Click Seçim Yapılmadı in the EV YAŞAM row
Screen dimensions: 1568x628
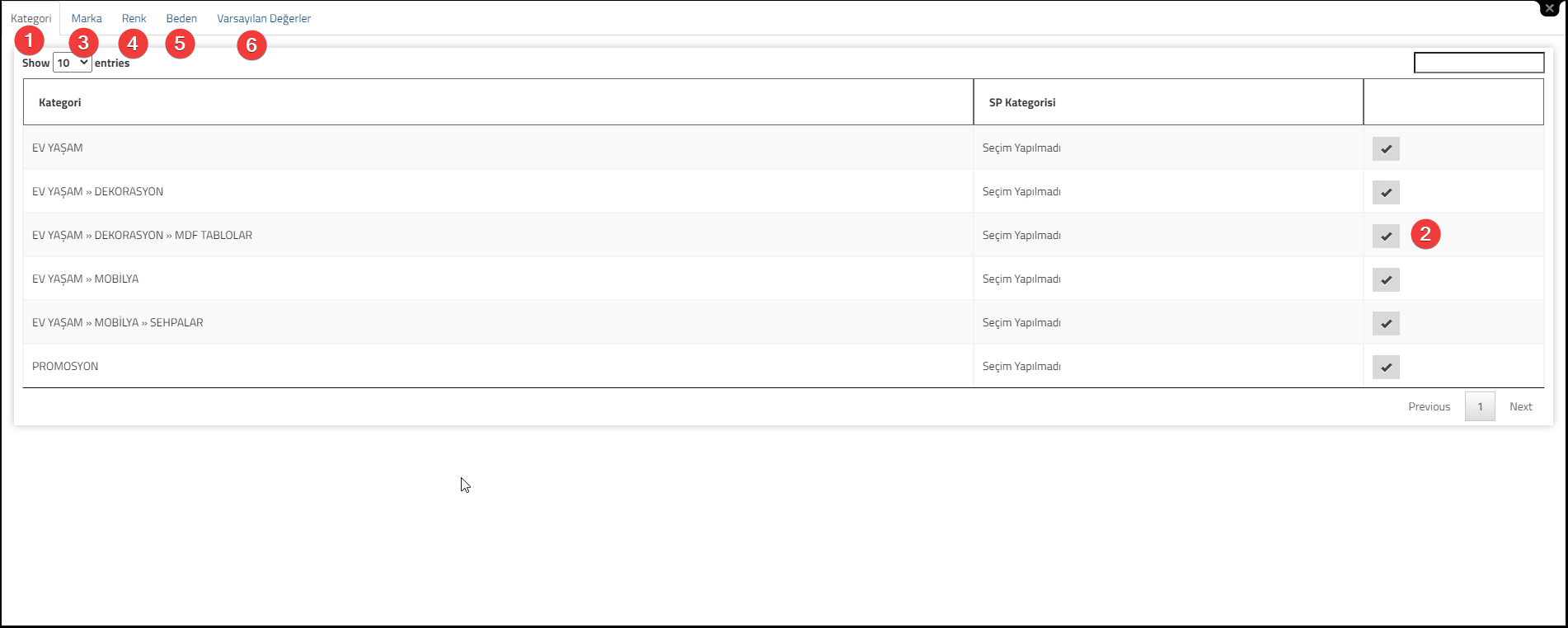(1021, 148)
